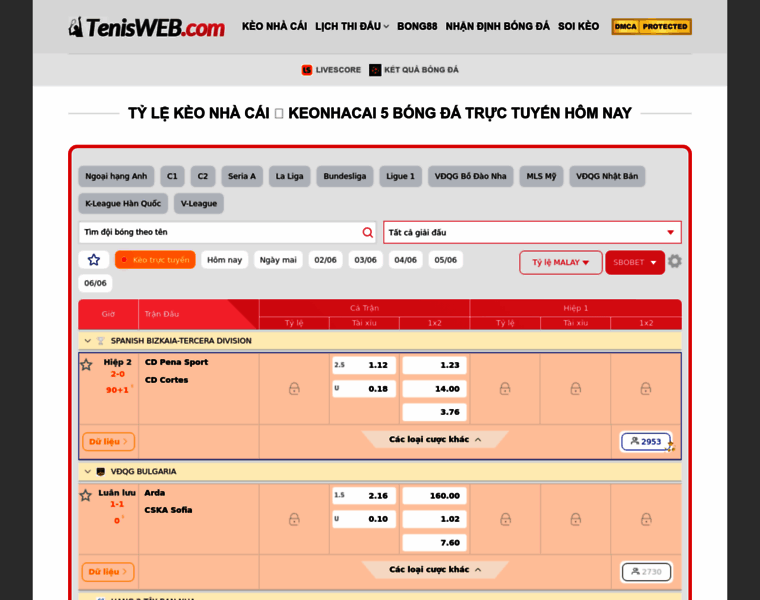Select the Ngày mai date tab

tap(278, 260)
